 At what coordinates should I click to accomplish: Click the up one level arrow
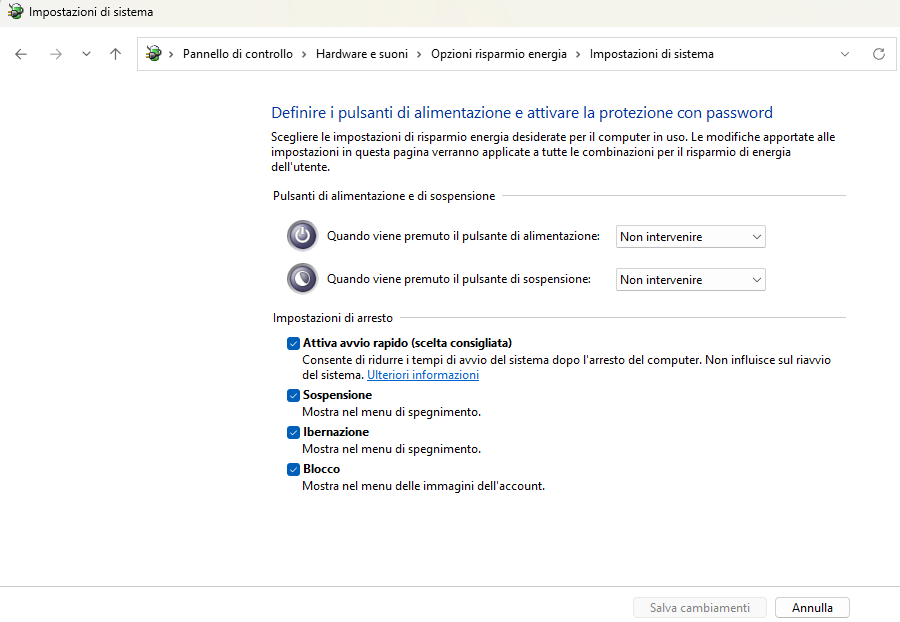(114, 54)
